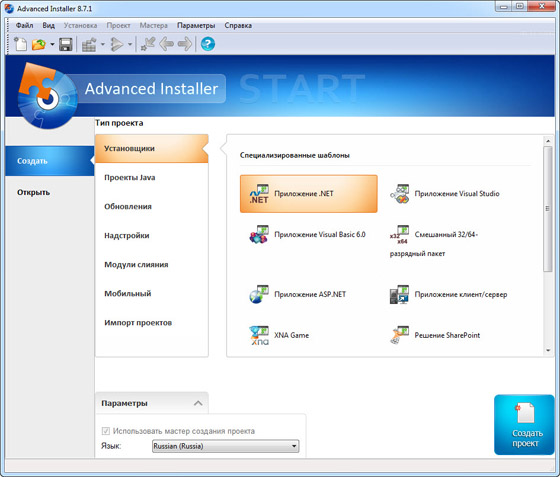This screenshot has height=477, width=560.
Task: Click the Advanced Installer title bar app icon
Action: pyautogui.click(x=9, y=8)
